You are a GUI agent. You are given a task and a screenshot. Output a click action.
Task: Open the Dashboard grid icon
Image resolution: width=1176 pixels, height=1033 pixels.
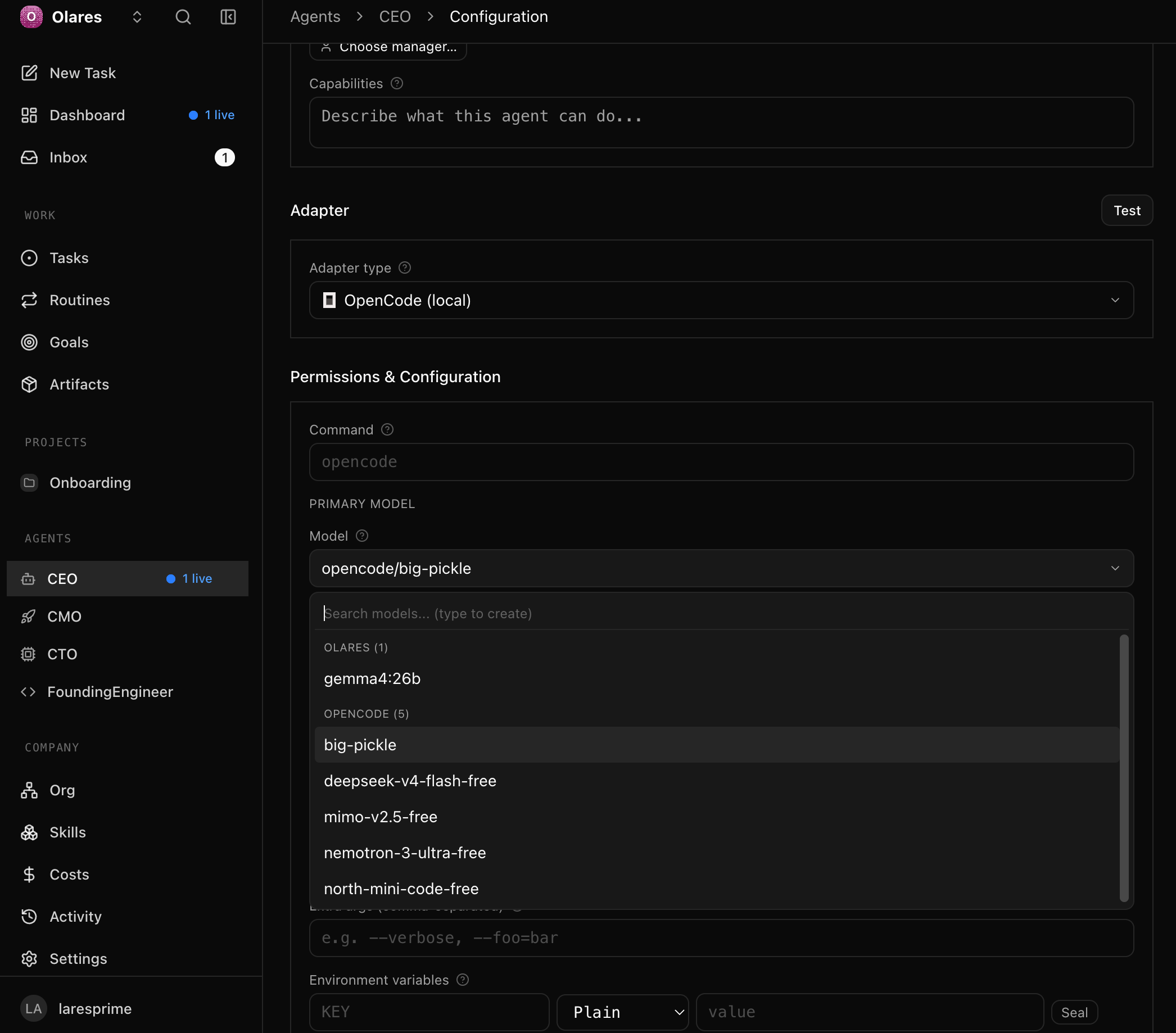click(29, 115)
